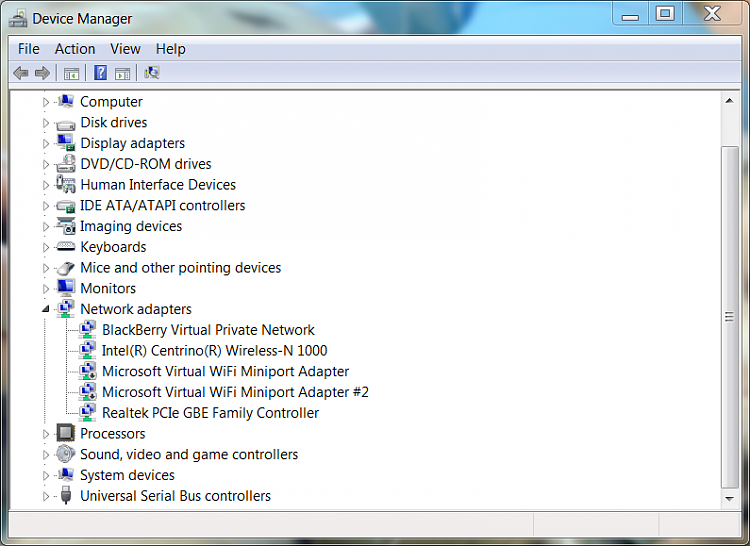Click the Human Interface Devices icon
The width and height of the screenshot is (750, 546).
tap(66, 184)
